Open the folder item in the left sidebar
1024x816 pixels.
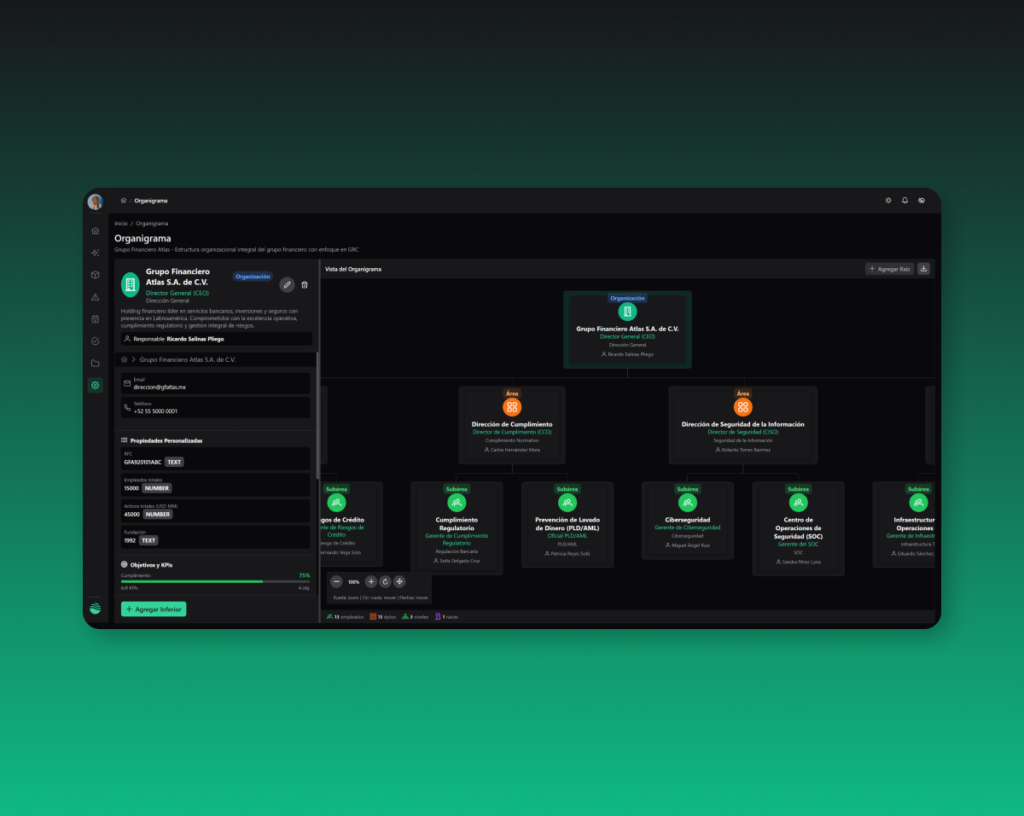[95, 363]
